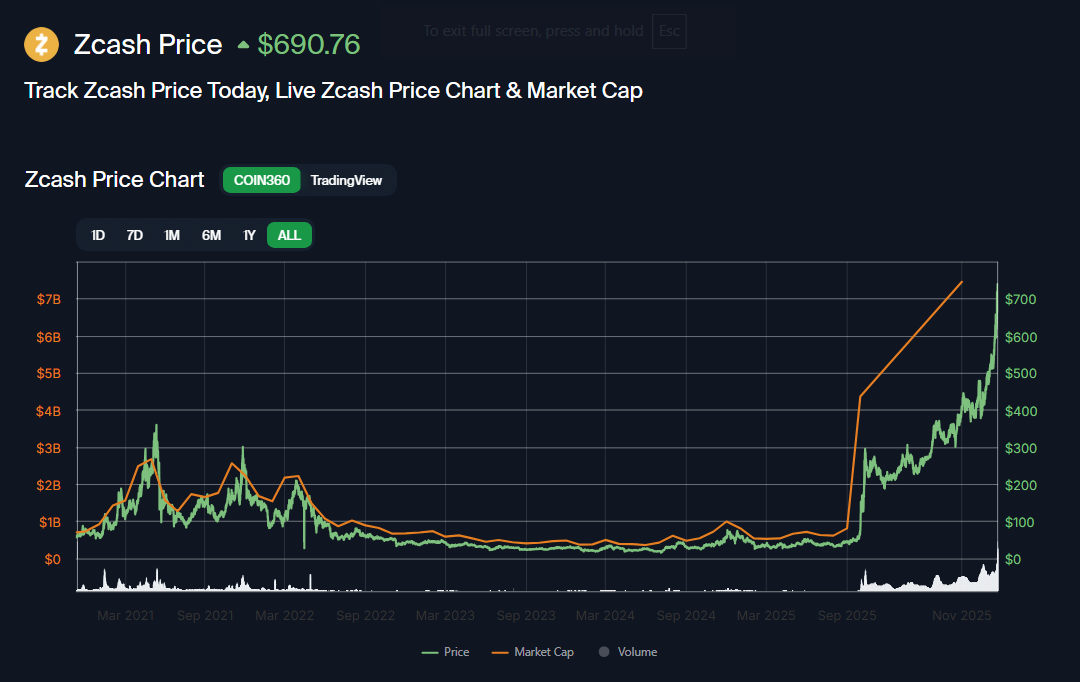Image resolution: width=1080 pixels, height=682 pixels.
Task: Switch chart range to 1Y
Action: pyautogui.click(x=249, y=235)
